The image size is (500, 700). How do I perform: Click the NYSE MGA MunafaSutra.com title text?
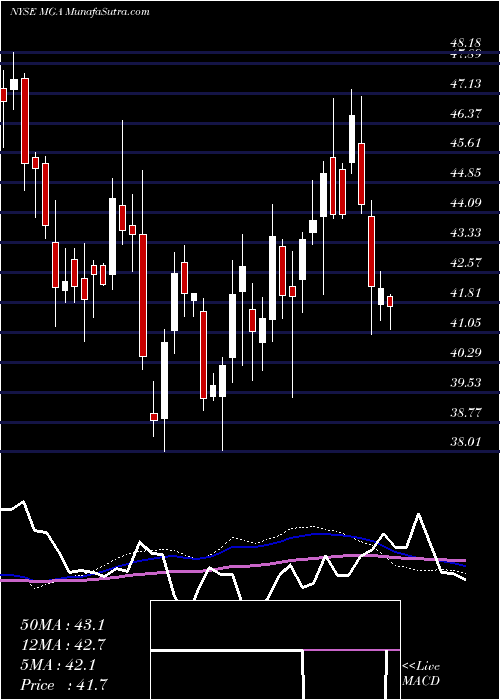click(x=79, y=12)
